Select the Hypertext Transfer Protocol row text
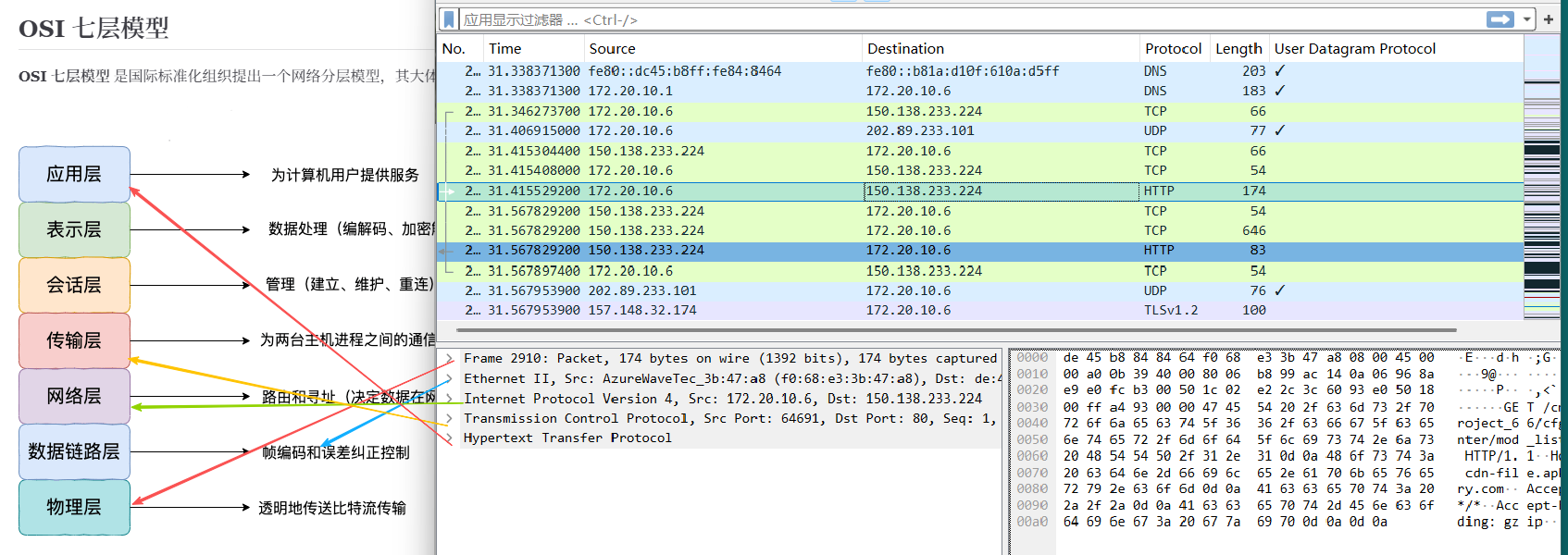The image size is (1568, 555). click(x=567, y=438)
